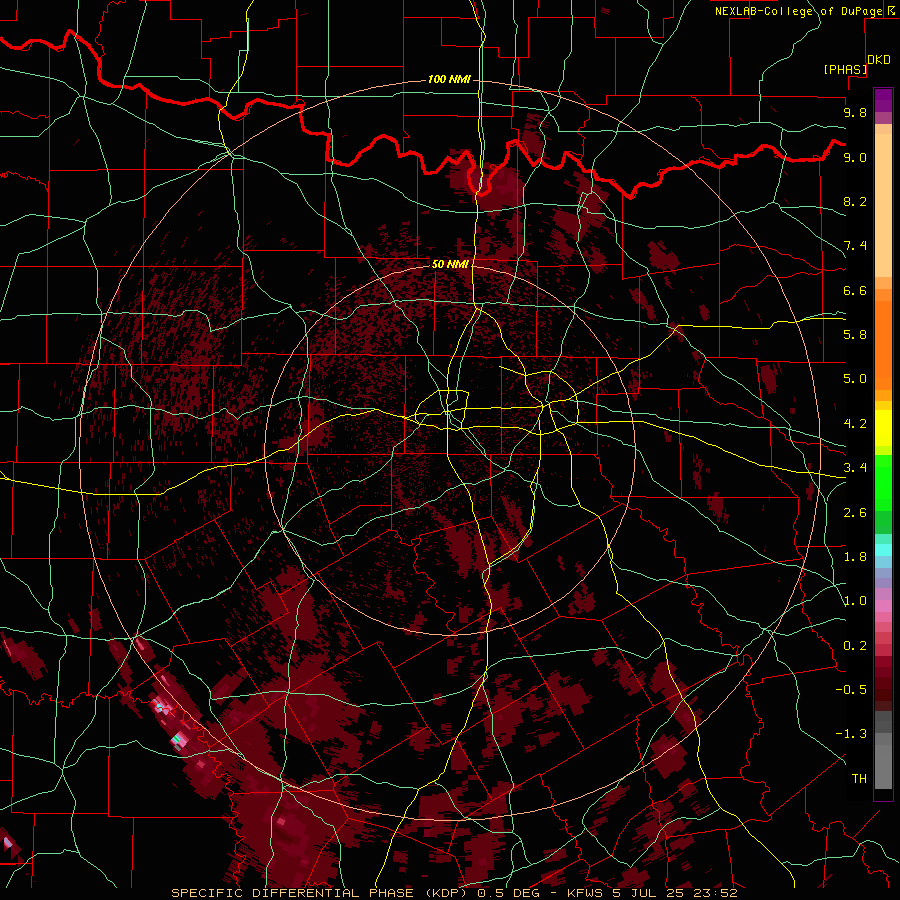900x900 pixels.
Task: Pick the gray bottom segment of color bar
Action: (883, 763)
